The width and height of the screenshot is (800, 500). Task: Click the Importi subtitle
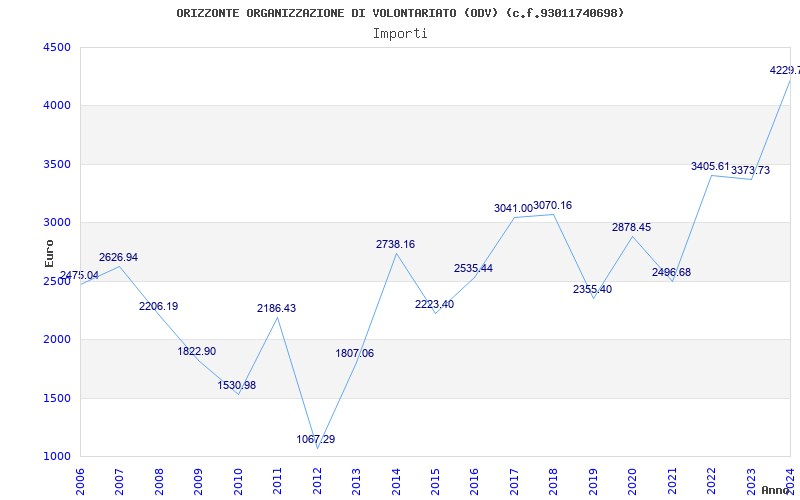pos(400,34)
